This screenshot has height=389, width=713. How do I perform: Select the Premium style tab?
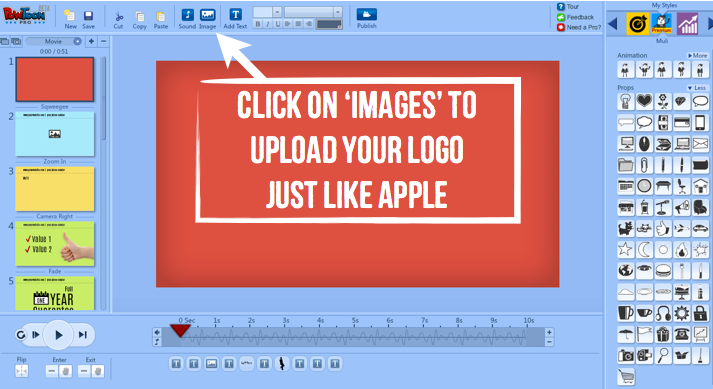click(662, 24)
